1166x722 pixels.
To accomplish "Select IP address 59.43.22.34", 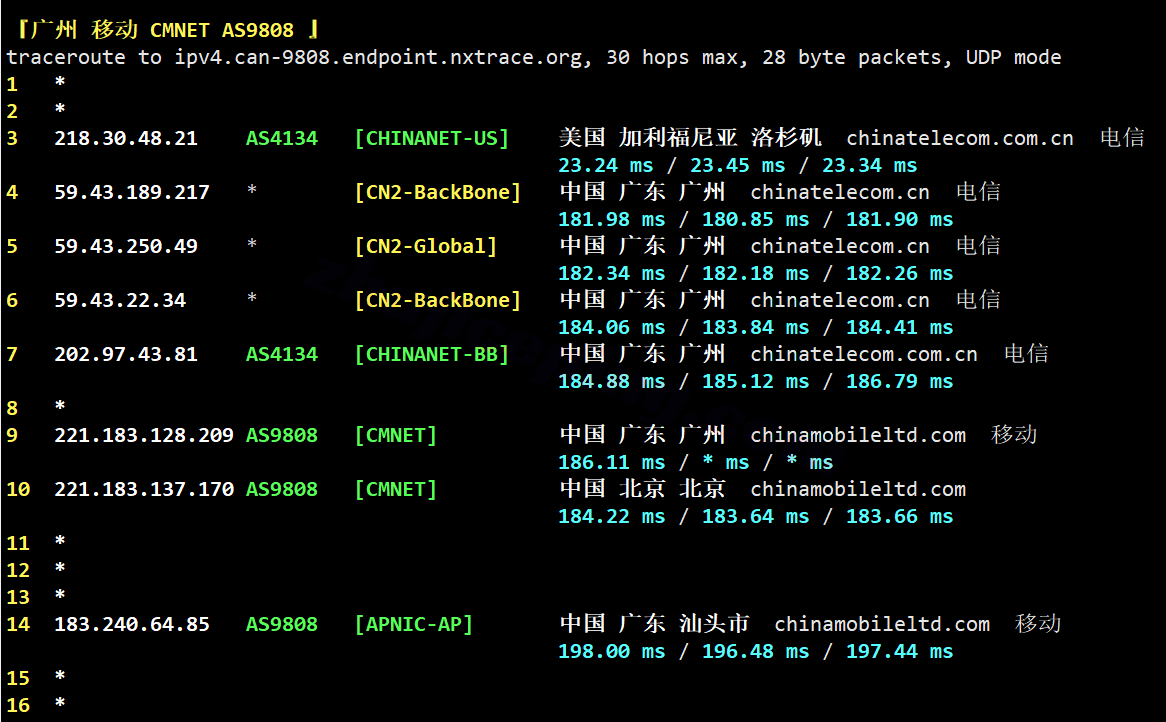I will point(120,300).
